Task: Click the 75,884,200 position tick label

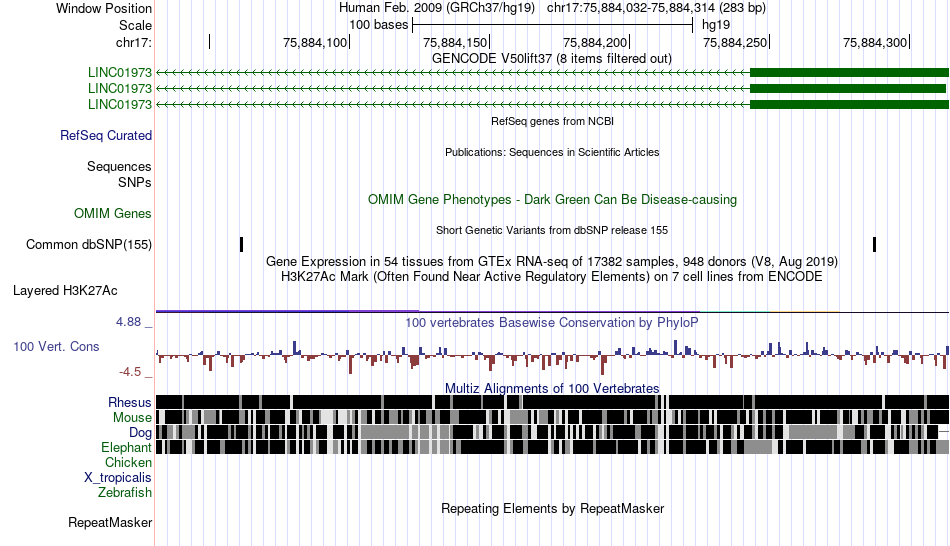Action: click(x=595, y=42)
